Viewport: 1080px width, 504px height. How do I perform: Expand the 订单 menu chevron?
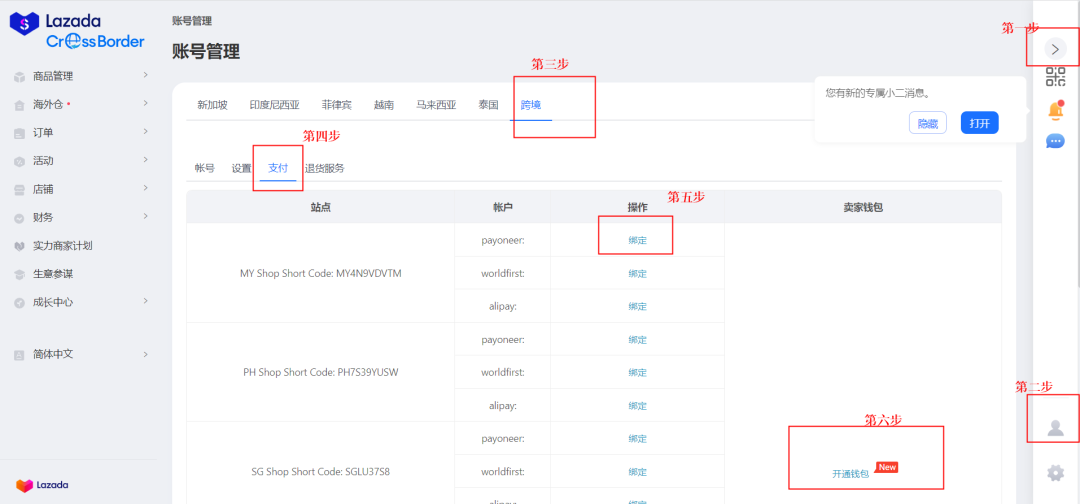point(145,131)
